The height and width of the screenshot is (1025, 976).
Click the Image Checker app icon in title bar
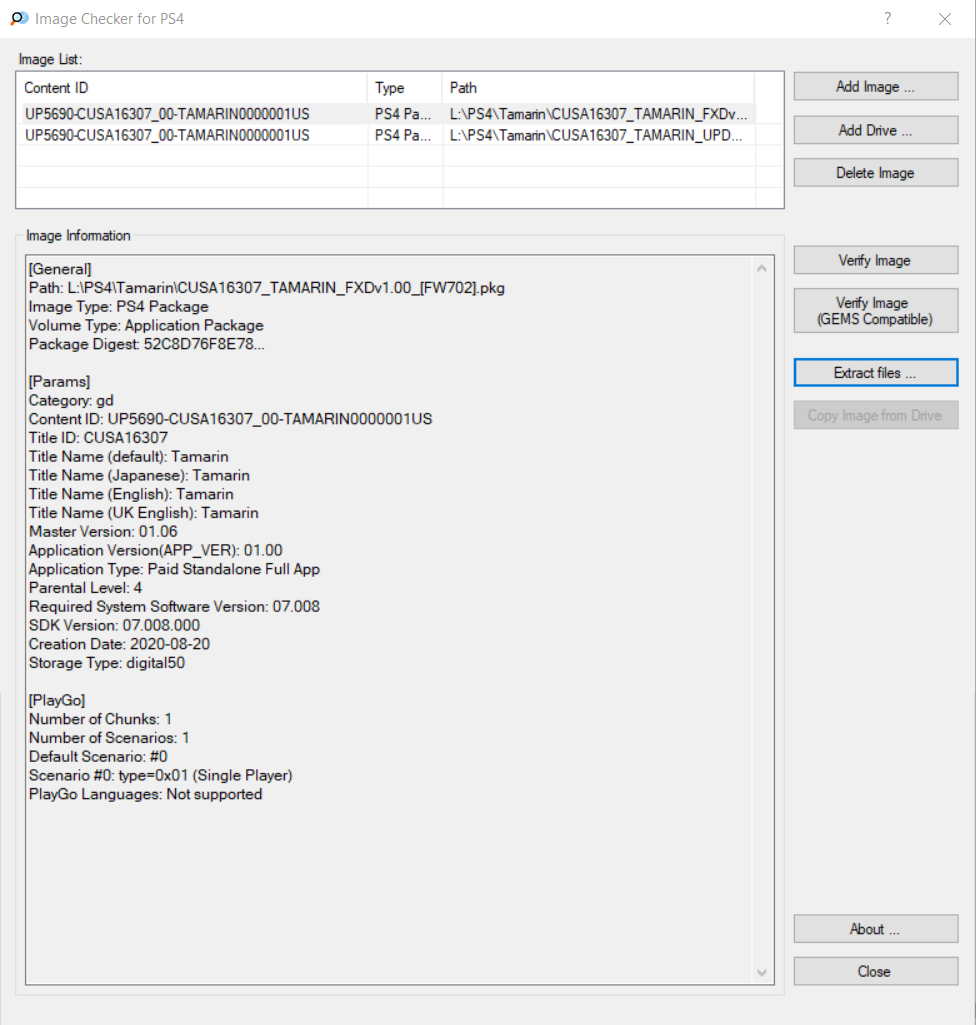coord(19,18)
